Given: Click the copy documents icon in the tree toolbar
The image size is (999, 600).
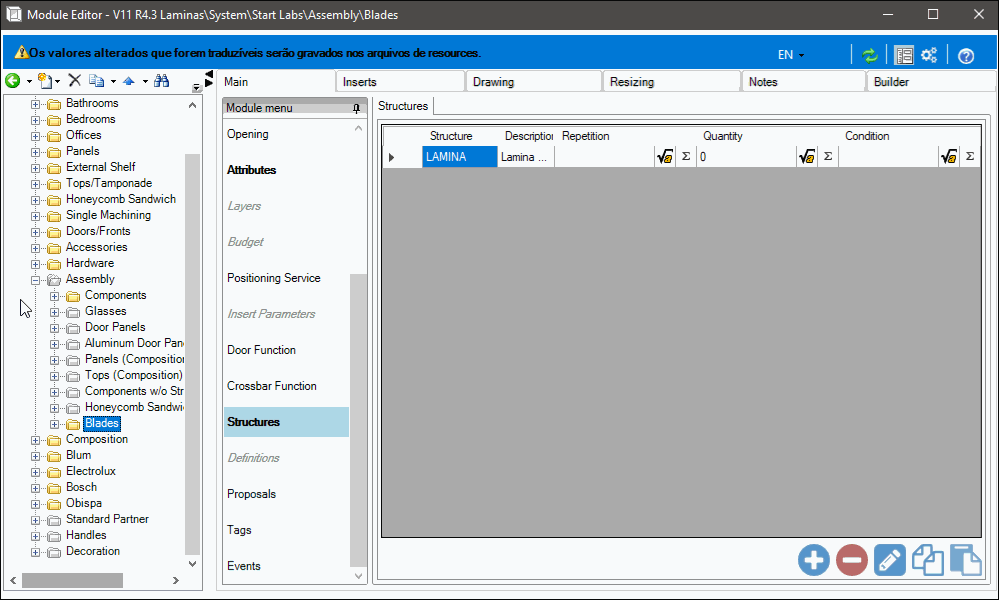Looking at the screenshot, I should pyautogui.click(x=96, y=81).
